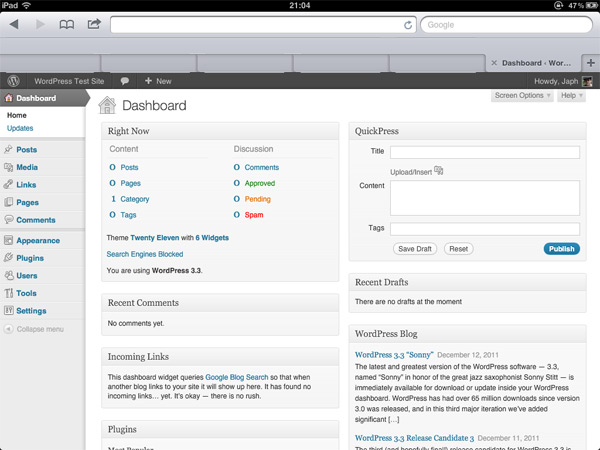
Task: Tap the Safari address bar
Action: tap(257, 25)
